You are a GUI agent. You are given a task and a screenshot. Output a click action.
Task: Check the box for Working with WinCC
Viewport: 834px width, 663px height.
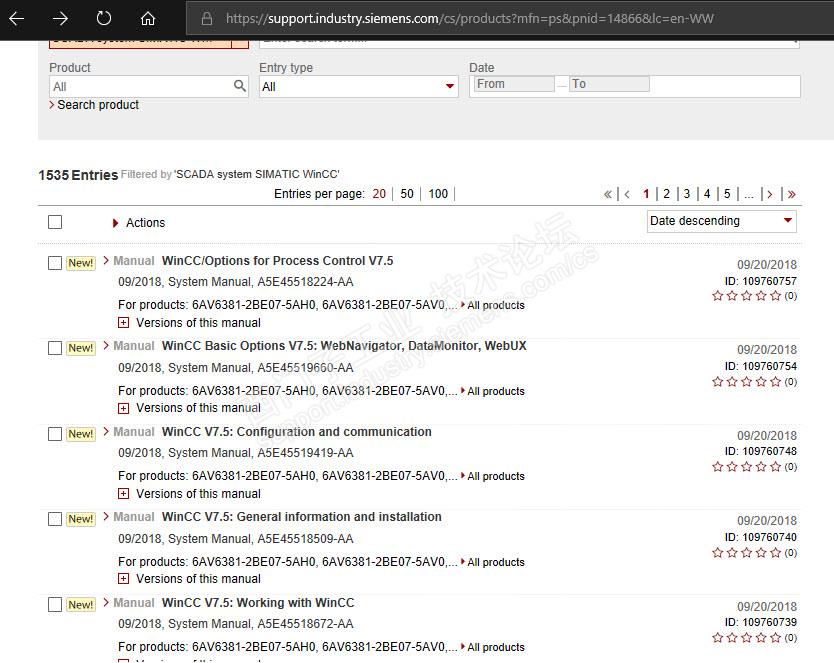pyautogui.click(x=55, y=605)
